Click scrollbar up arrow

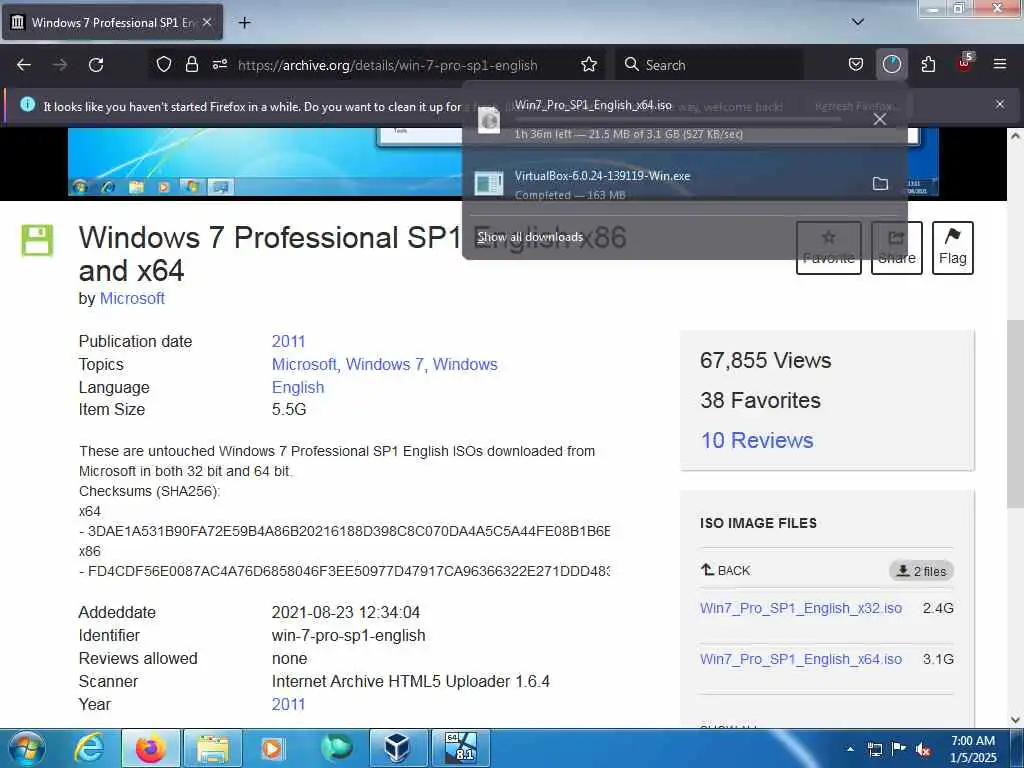(x=1015, y=136)
